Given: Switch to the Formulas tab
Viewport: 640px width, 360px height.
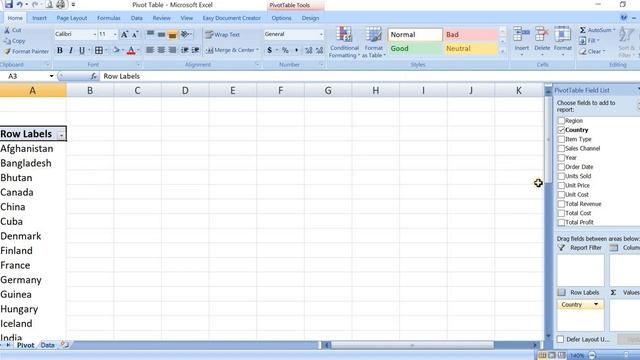Looking at the screenshot, I should [x=109, y=18].
